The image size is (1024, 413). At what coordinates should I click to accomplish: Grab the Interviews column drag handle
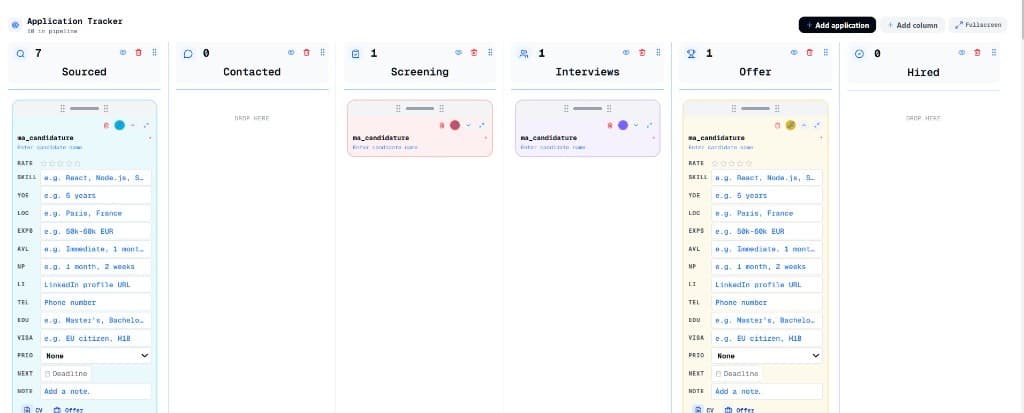click(658, 52)
